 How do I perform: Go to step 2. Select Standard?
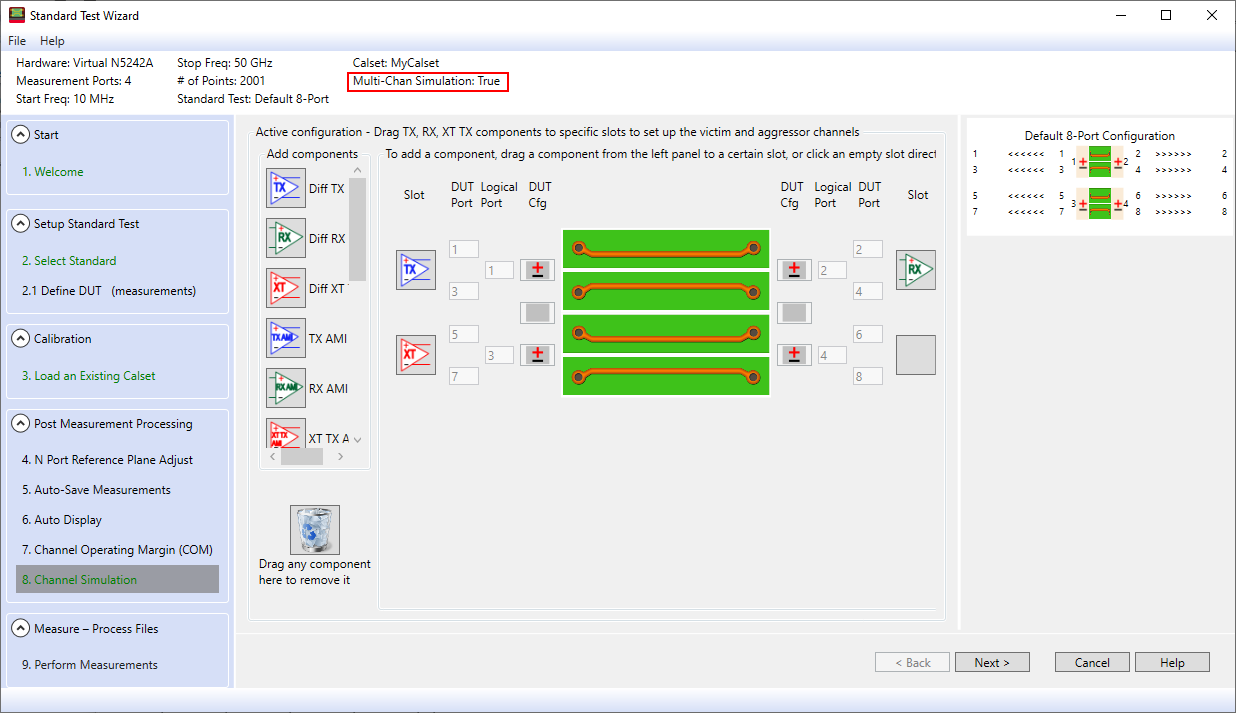coord(69,261)
